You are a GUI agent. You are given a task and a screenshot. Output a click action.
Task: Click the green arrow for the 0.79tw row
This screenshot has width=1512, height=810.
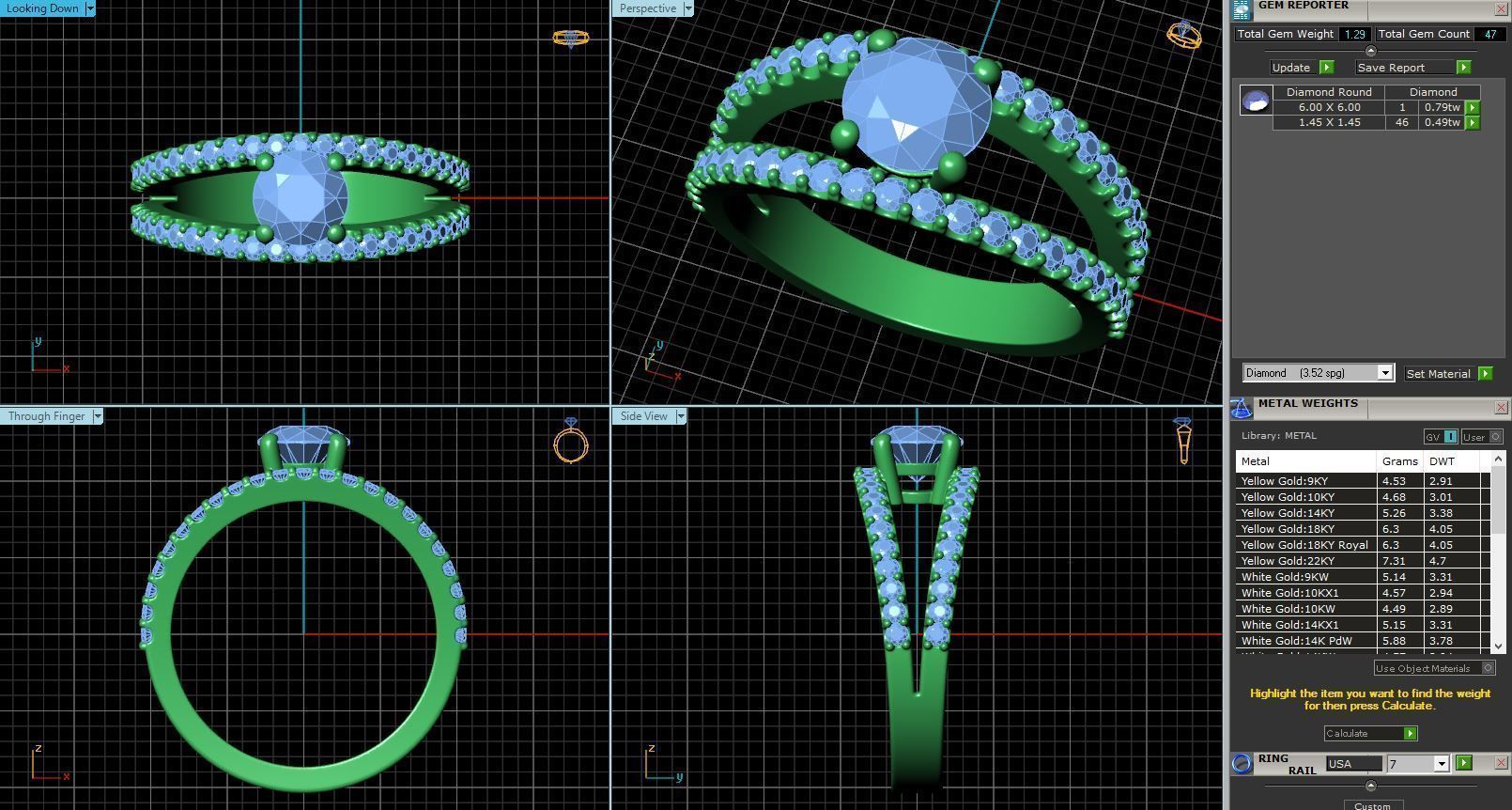click(1473, 107)
